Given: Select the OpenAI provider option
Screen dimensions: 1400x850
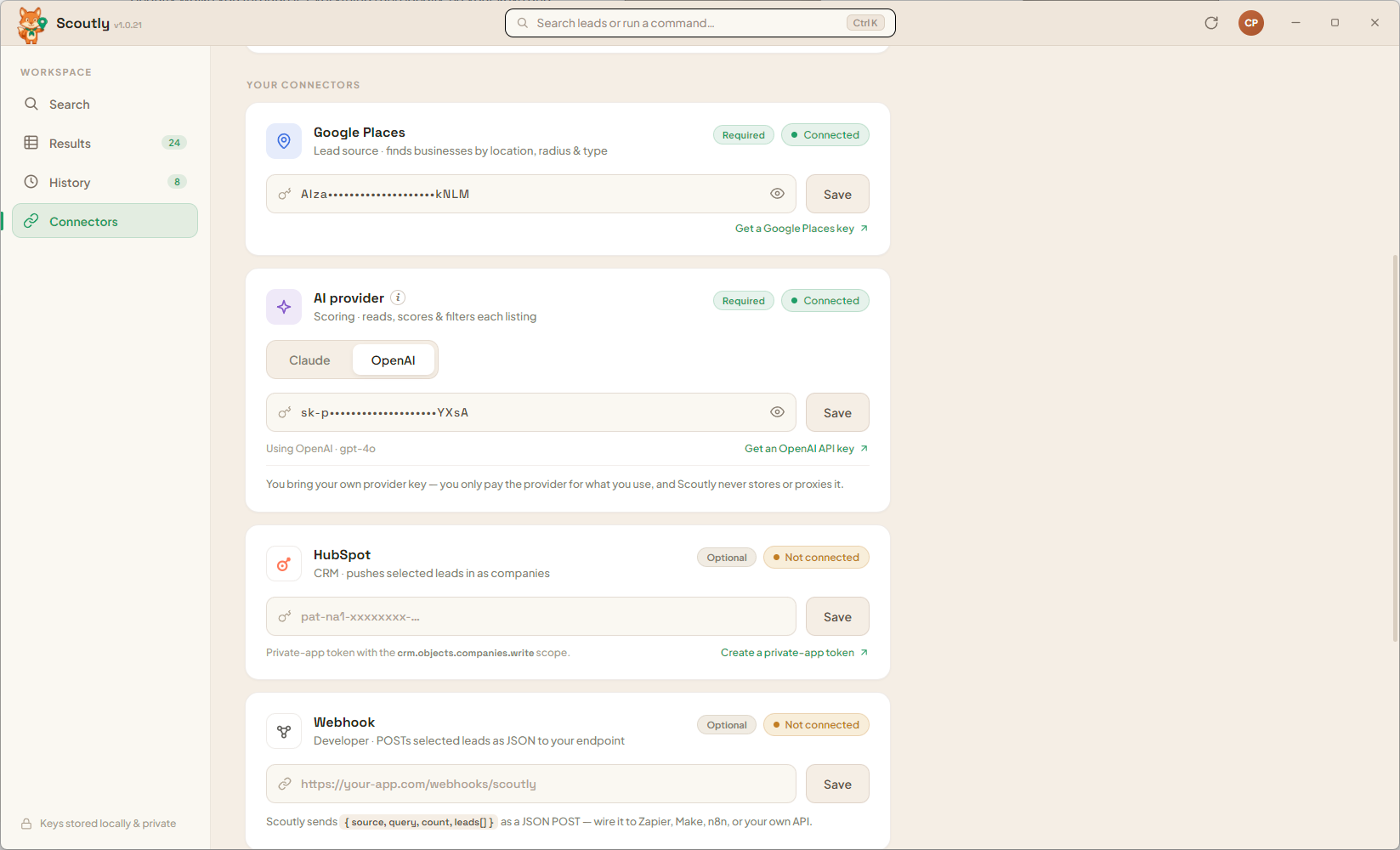Looking at the screenshot, I should 394,360.
